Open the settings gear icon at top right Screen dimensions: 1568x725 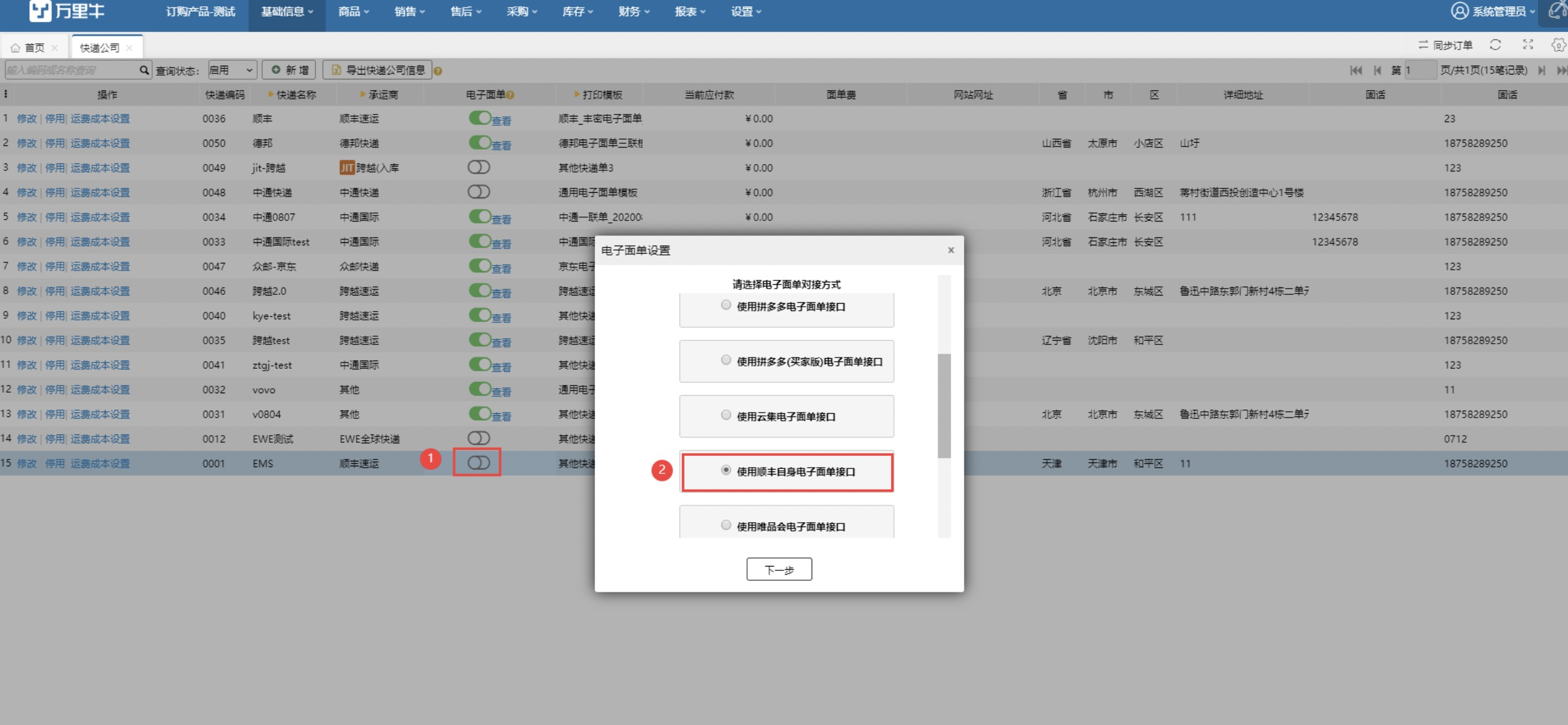[x=1558, y=45]
